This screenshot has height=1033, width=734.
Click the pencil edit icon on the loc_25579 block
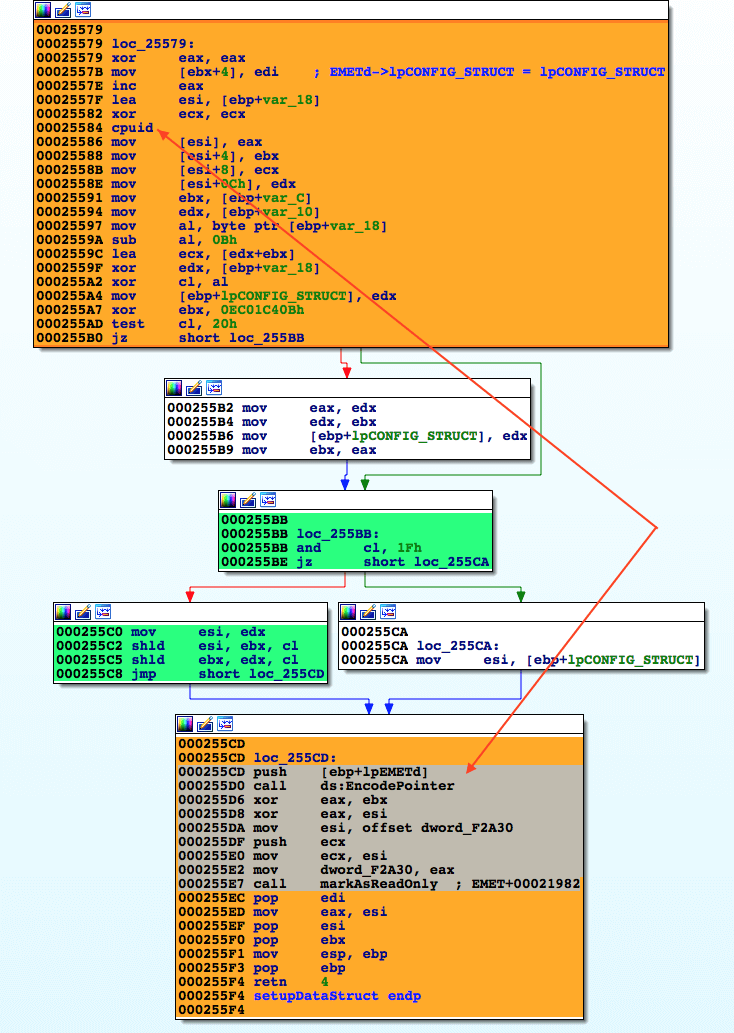pos(63,10)
